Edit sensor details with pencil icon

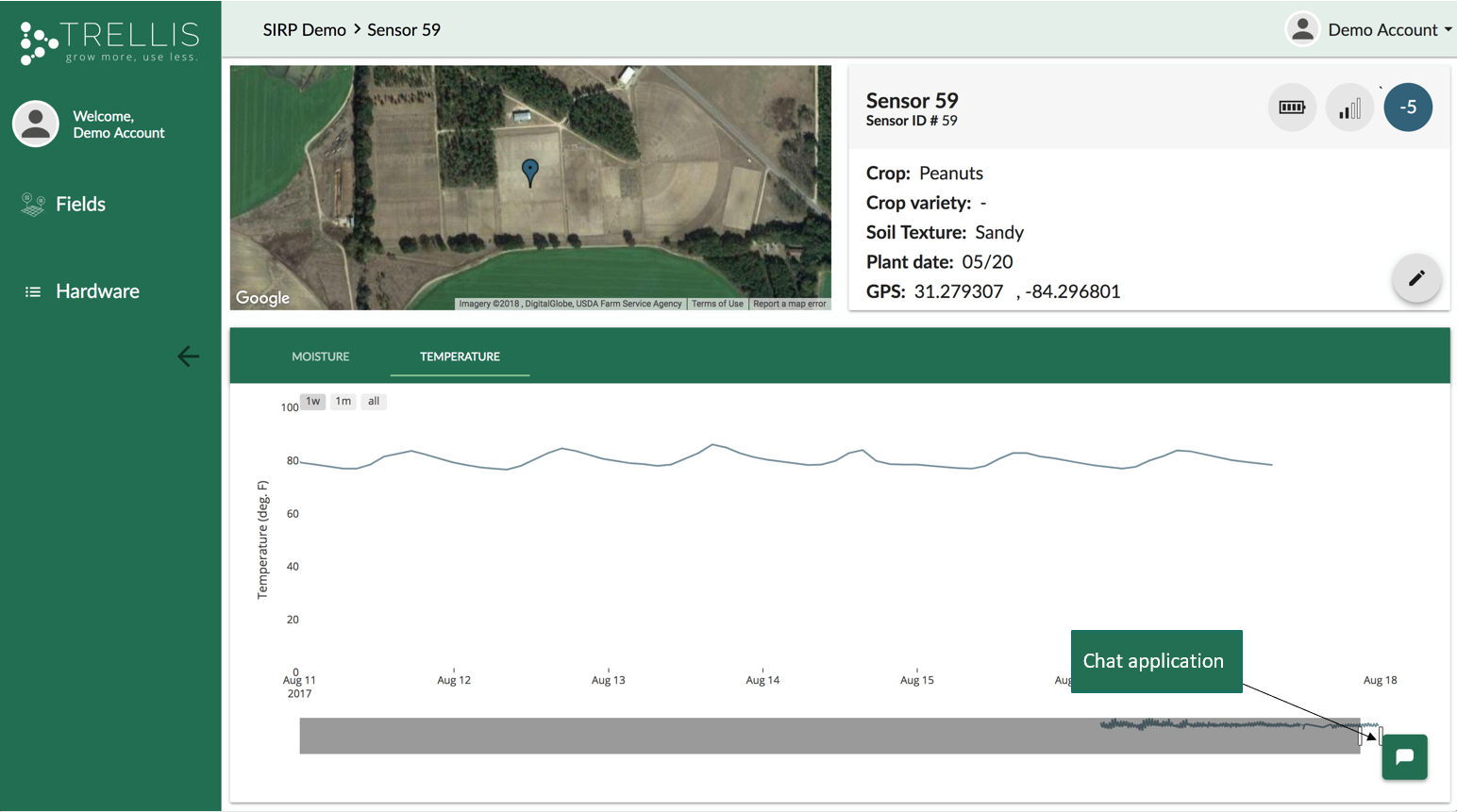click(1416, 278)
